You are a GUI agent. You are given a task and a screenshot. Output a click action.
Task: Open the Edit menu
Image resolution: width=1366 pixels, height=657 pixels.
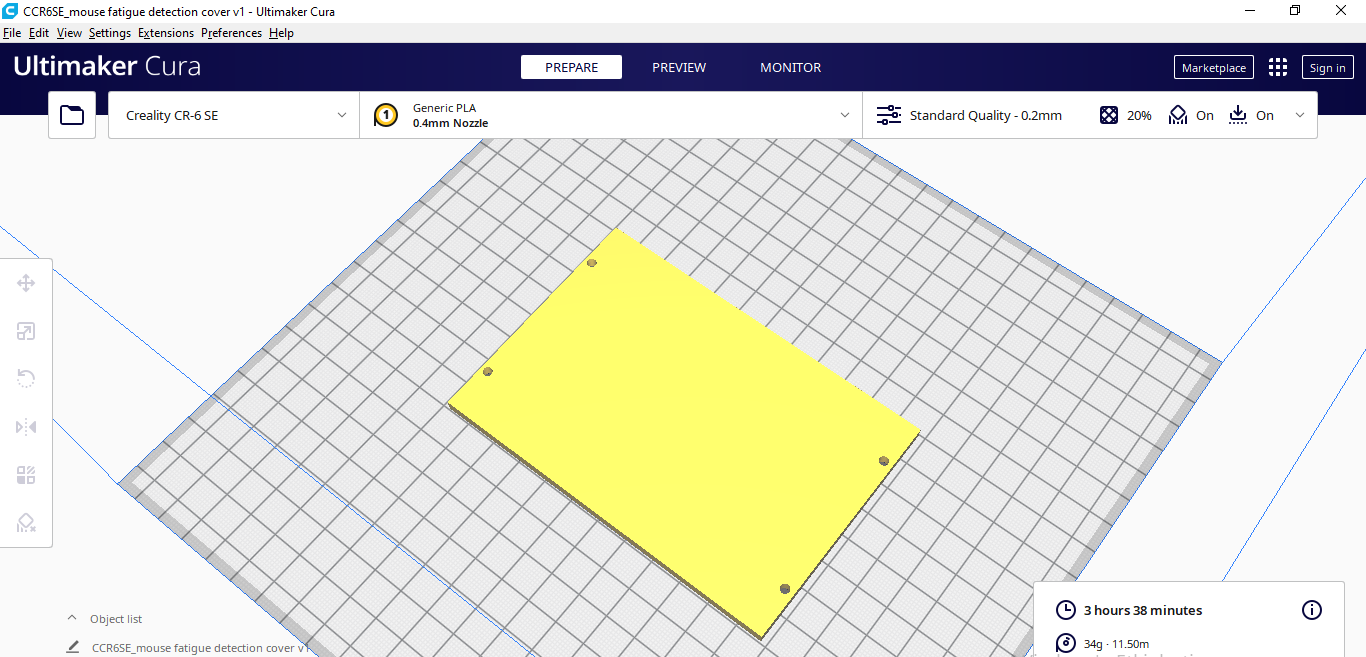coord(39,33)
